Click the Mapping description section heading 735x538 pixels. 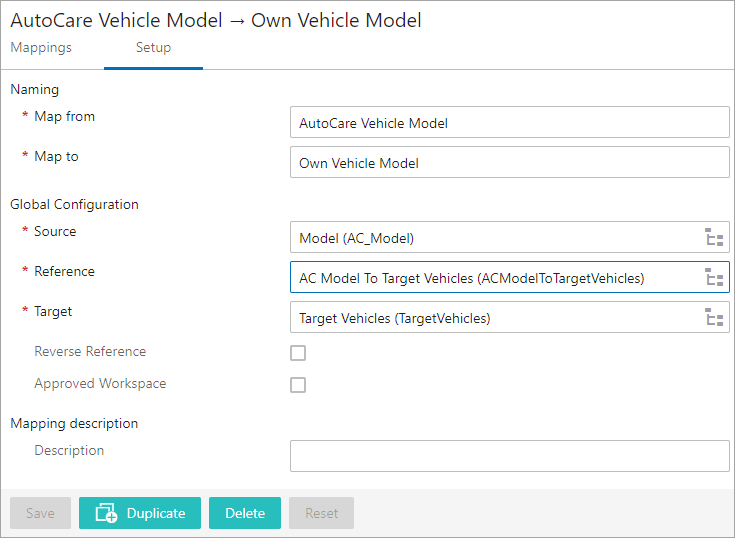tap(74, 423)
